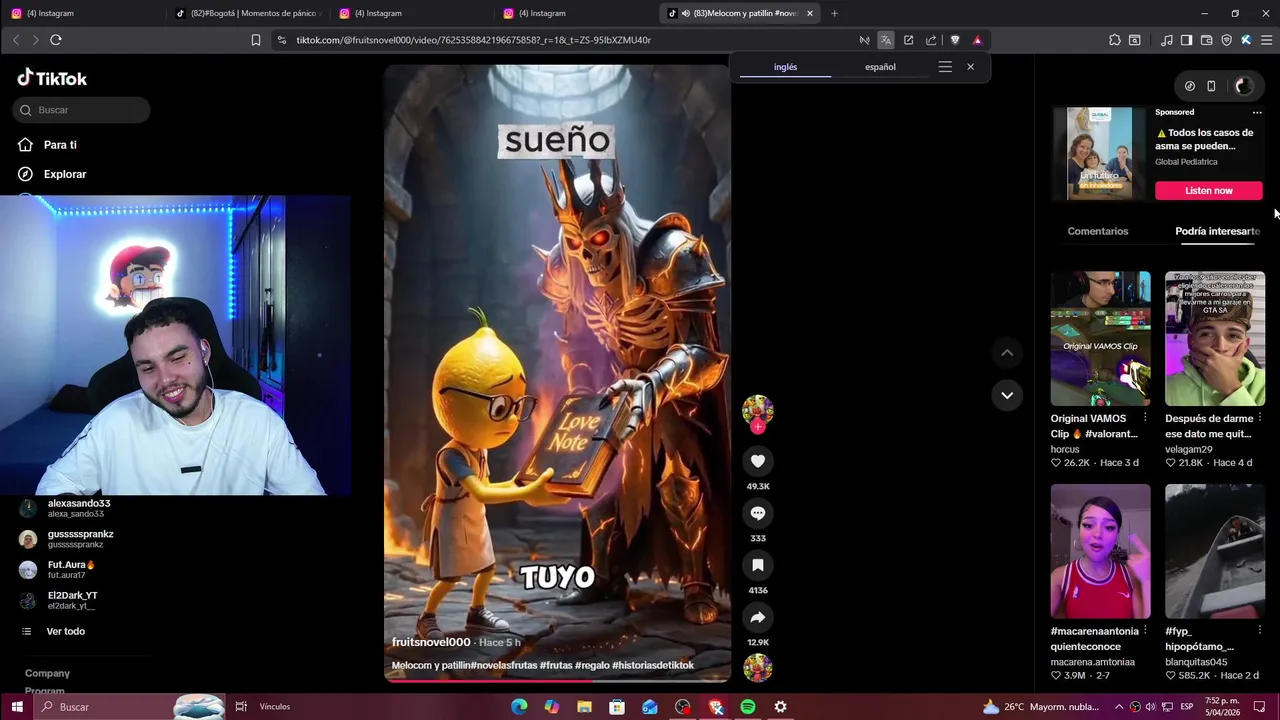1280x720 pixels.
Task: Open the Brave Shields lion icon
Action: coord(954,40)
